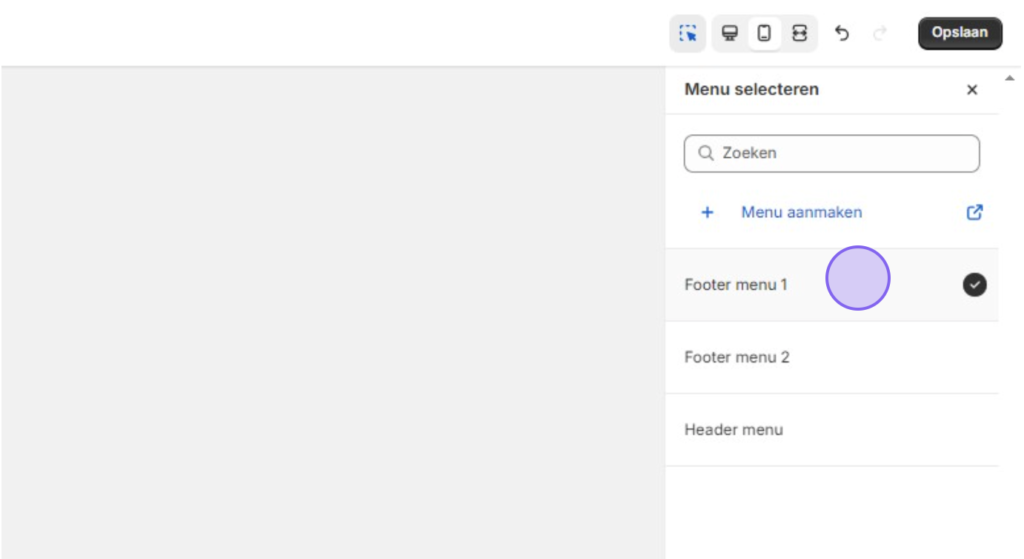Choose Header menu from the list
1024x559 pixels.
click(831, 430)
